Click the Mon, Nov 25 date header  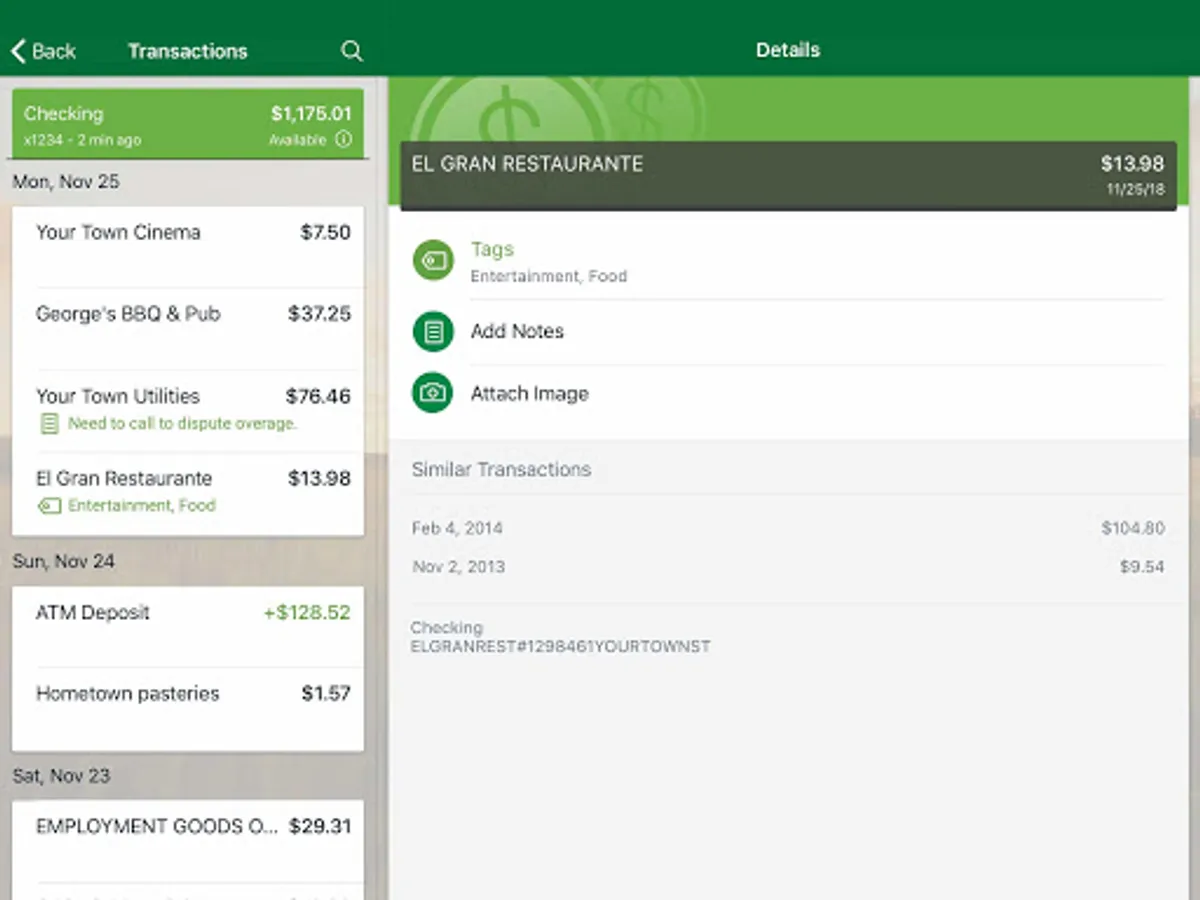point(65,182)
